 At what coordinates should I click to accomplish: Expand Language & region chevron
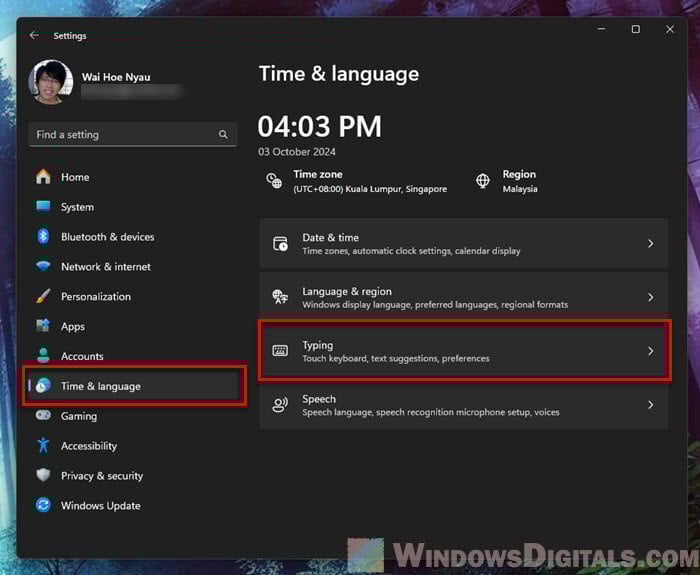pyautogui.click(x=650, y=297)
